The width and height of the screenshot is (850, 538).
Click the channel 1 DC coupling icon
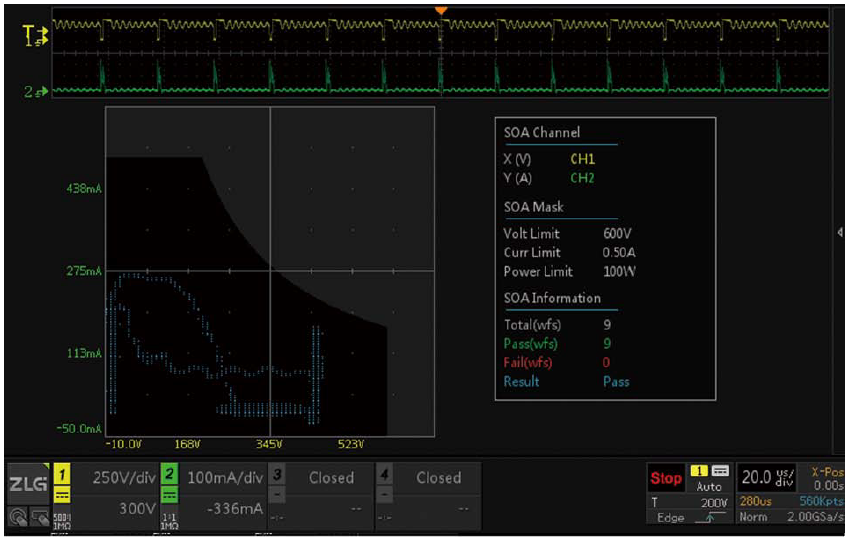[60, 493]
